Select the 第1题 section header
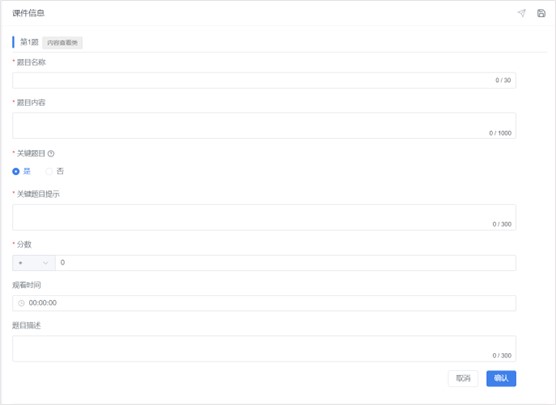The image size is (556, 405). tap(29, 42)
